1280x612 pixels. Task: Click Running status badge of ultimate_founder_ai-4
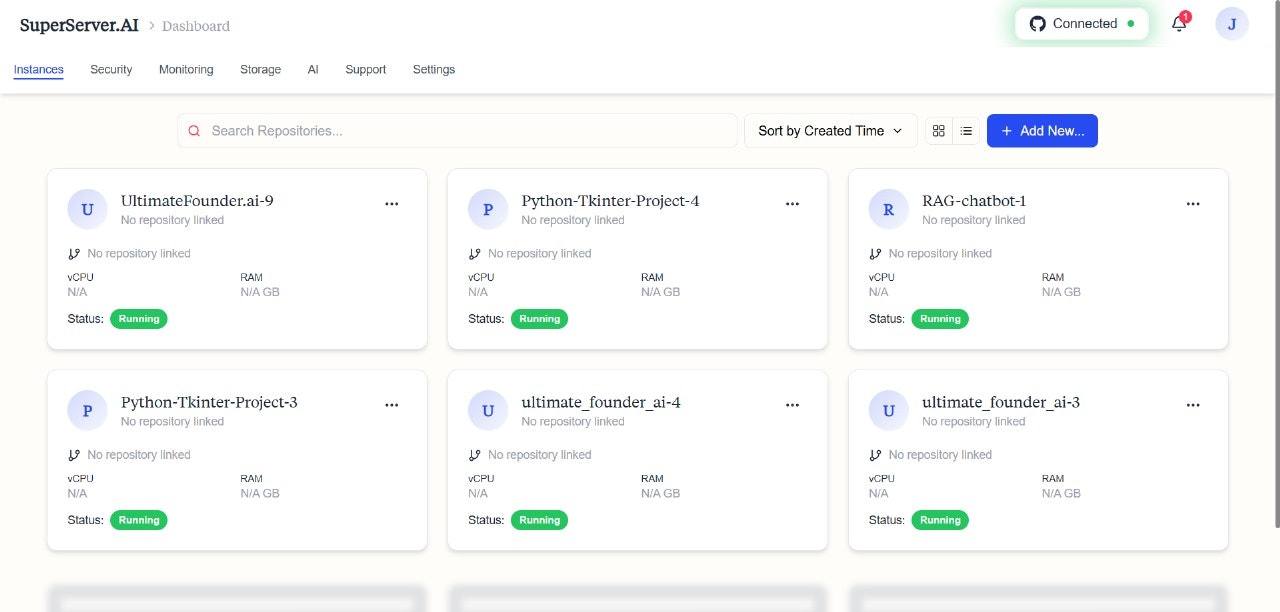pos(540,520)
